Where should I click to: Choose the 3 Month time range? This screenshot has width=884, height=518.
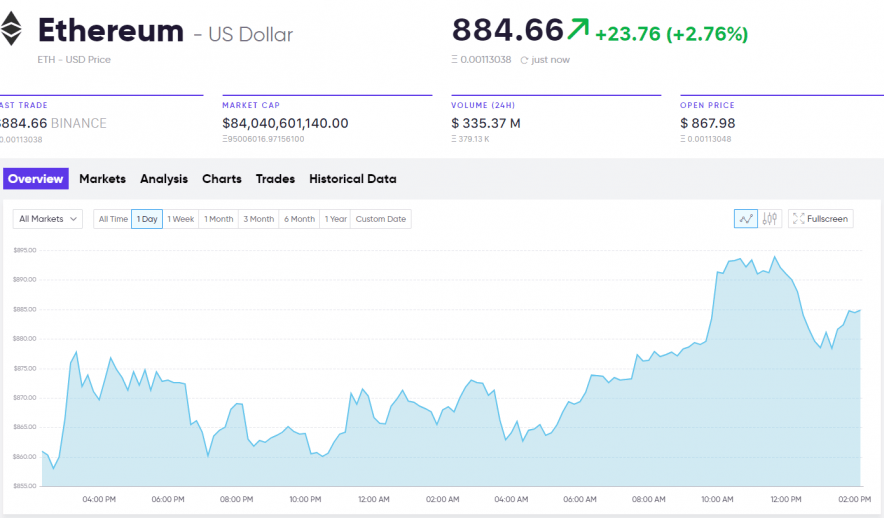coord(258,219)
